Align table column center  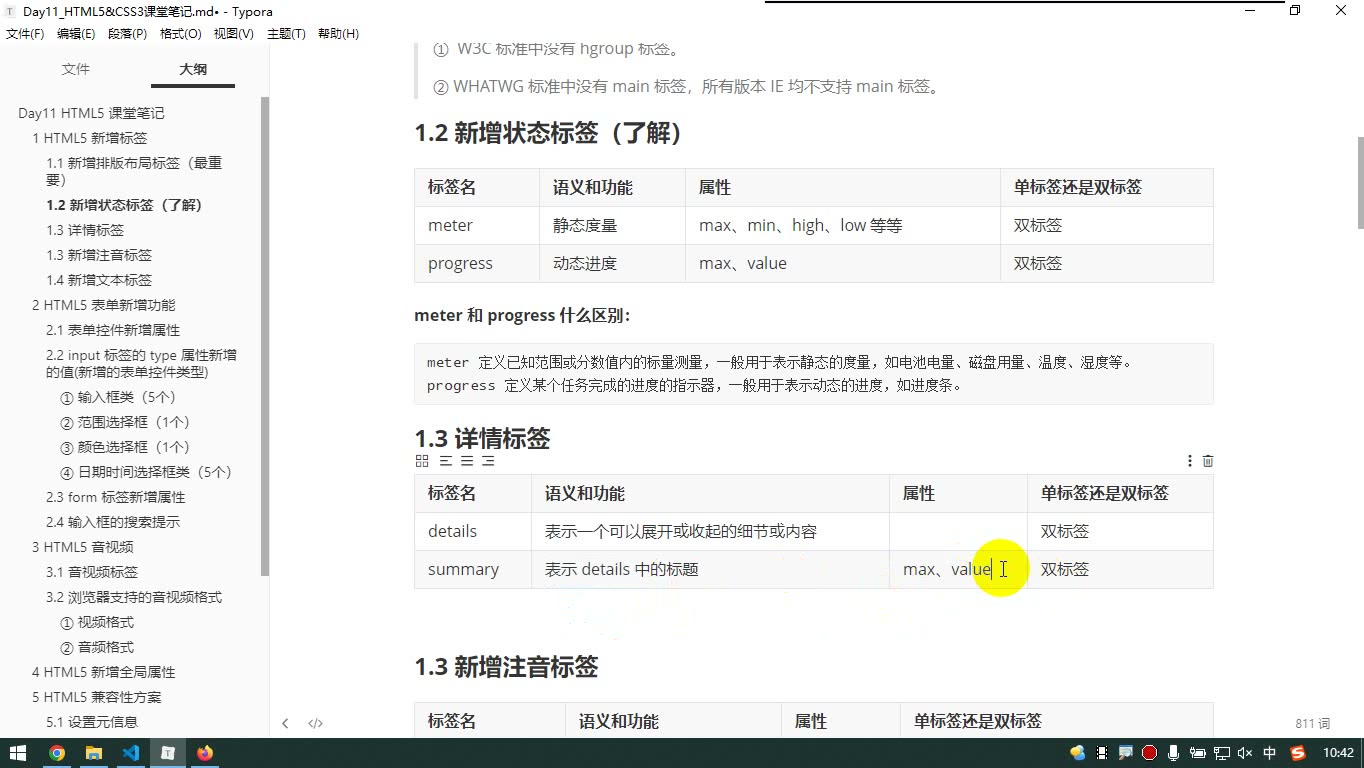467,461
